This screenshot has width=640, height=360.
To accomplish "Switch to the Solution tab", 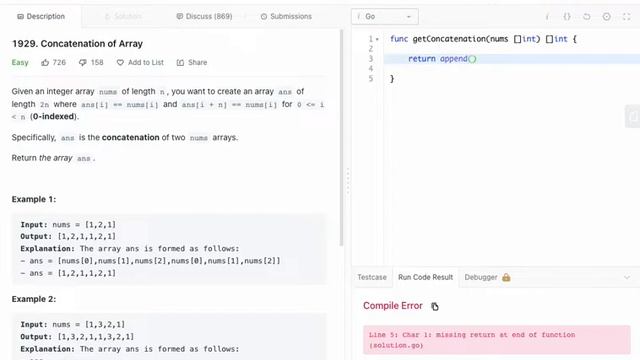I will coord(123,16).
